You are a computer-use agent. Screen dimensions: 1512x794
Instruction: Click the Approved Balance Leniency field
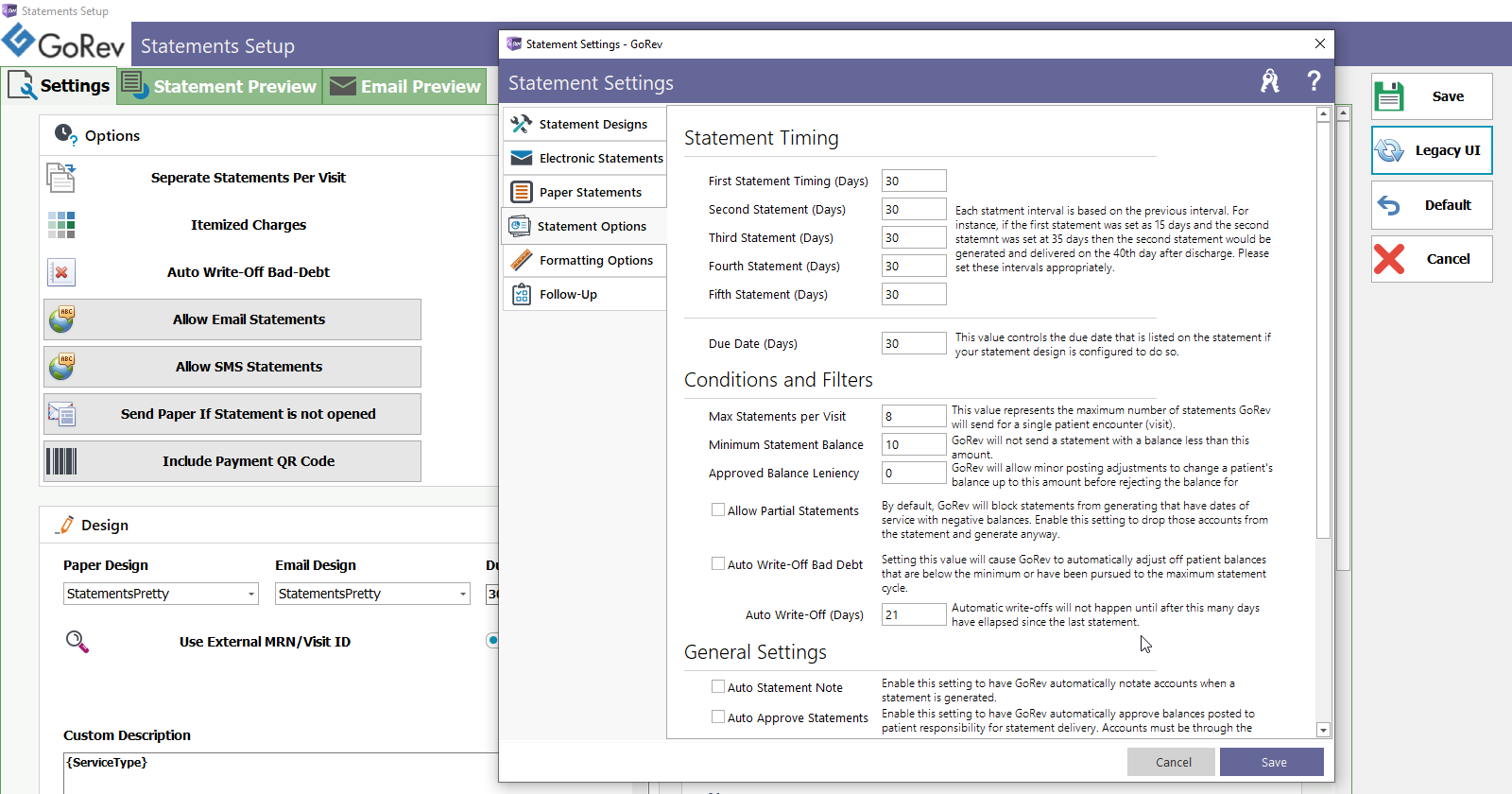(914, 473)
